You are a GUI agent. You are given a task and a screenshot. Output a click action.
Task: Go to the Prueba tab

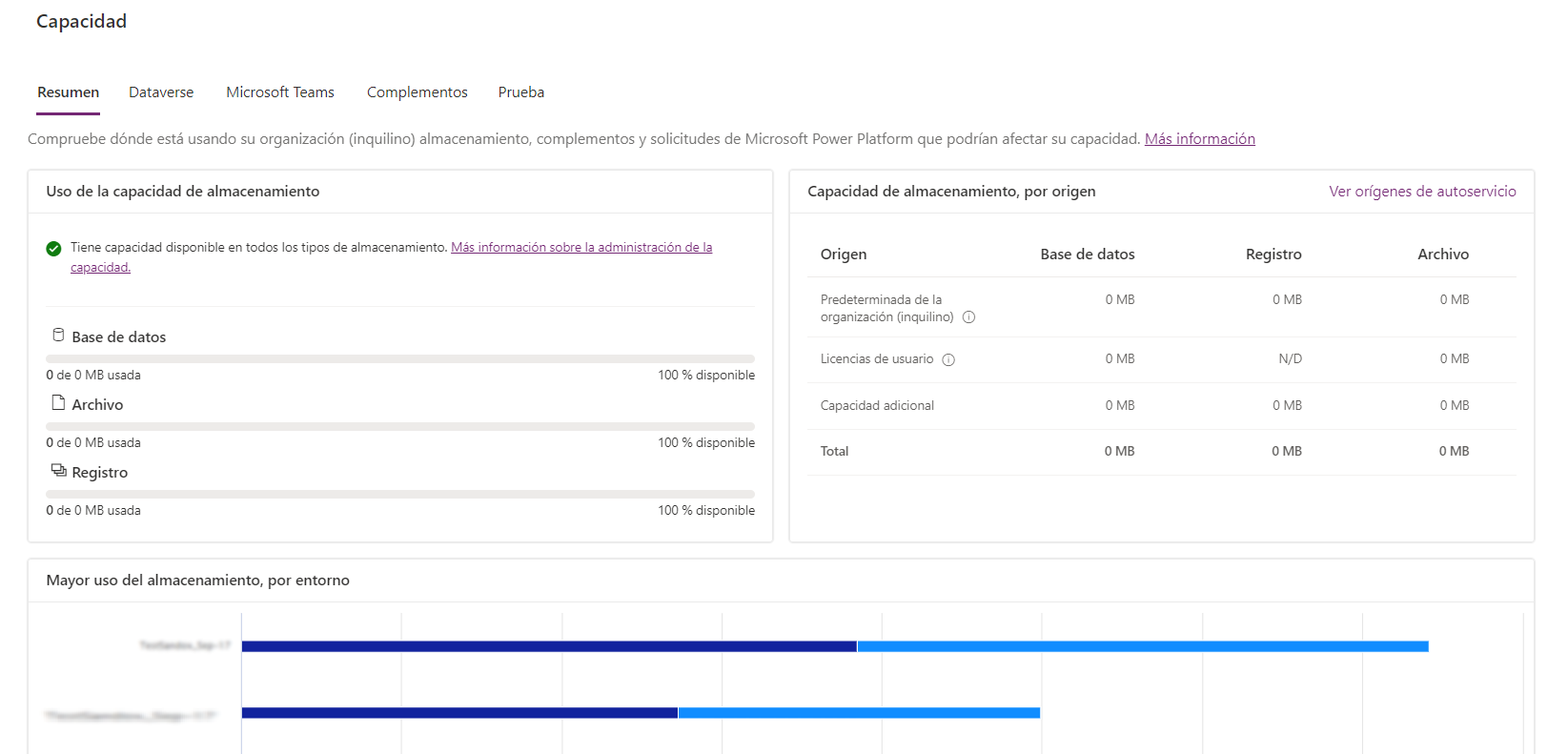click(x=521, y=92)
